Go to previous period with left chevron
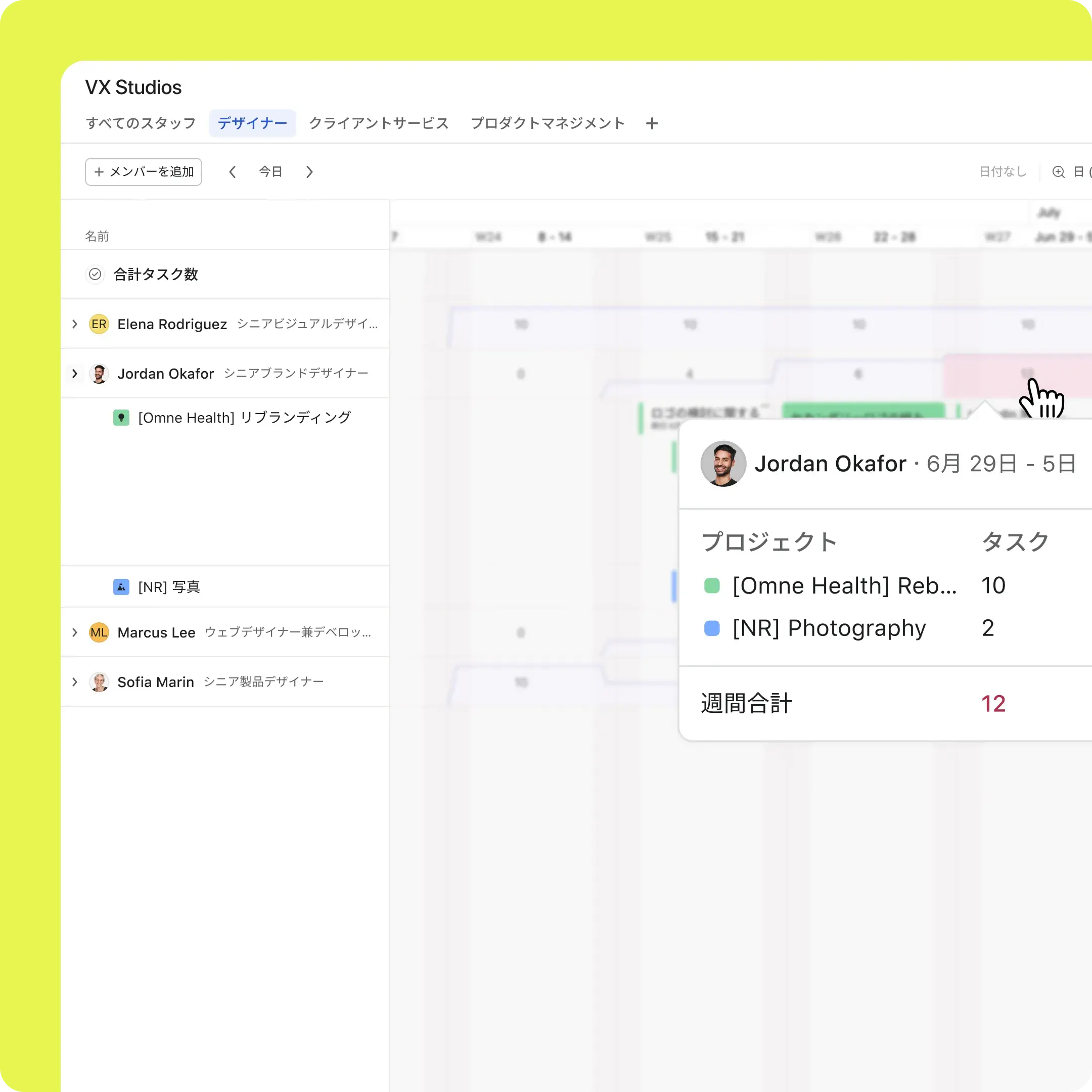The height and width of the screenshot is (1092, 1092). [x=233, y=172]
